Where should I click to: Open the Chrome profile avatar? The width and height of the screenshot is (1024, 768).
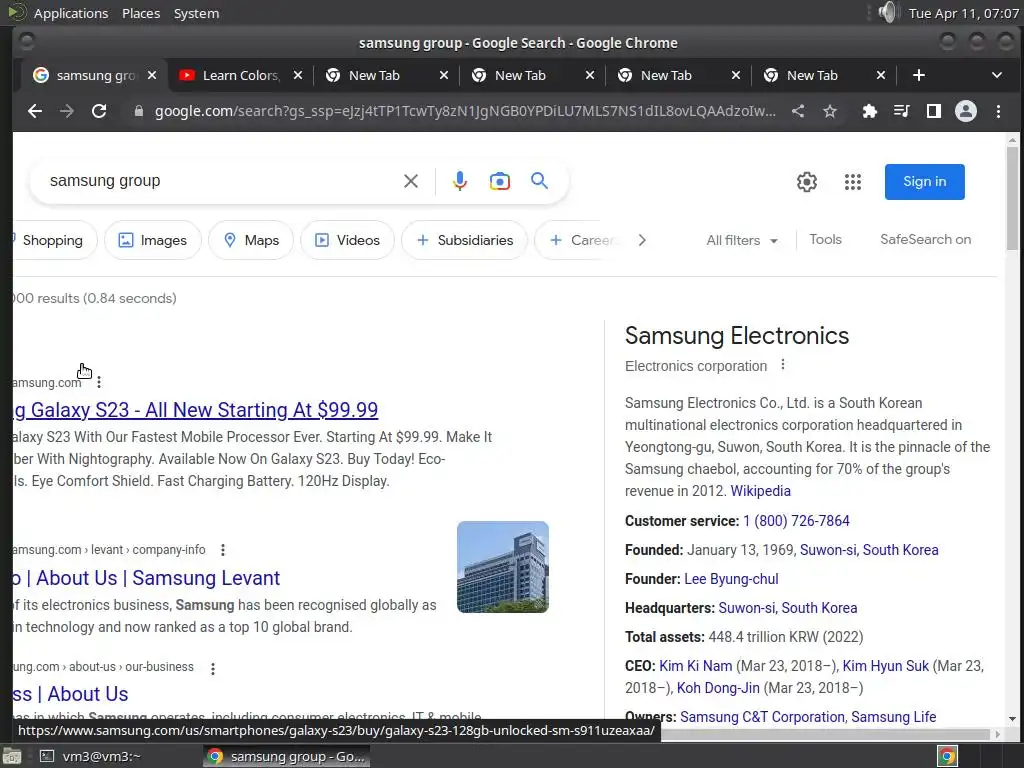coord(966,111)
